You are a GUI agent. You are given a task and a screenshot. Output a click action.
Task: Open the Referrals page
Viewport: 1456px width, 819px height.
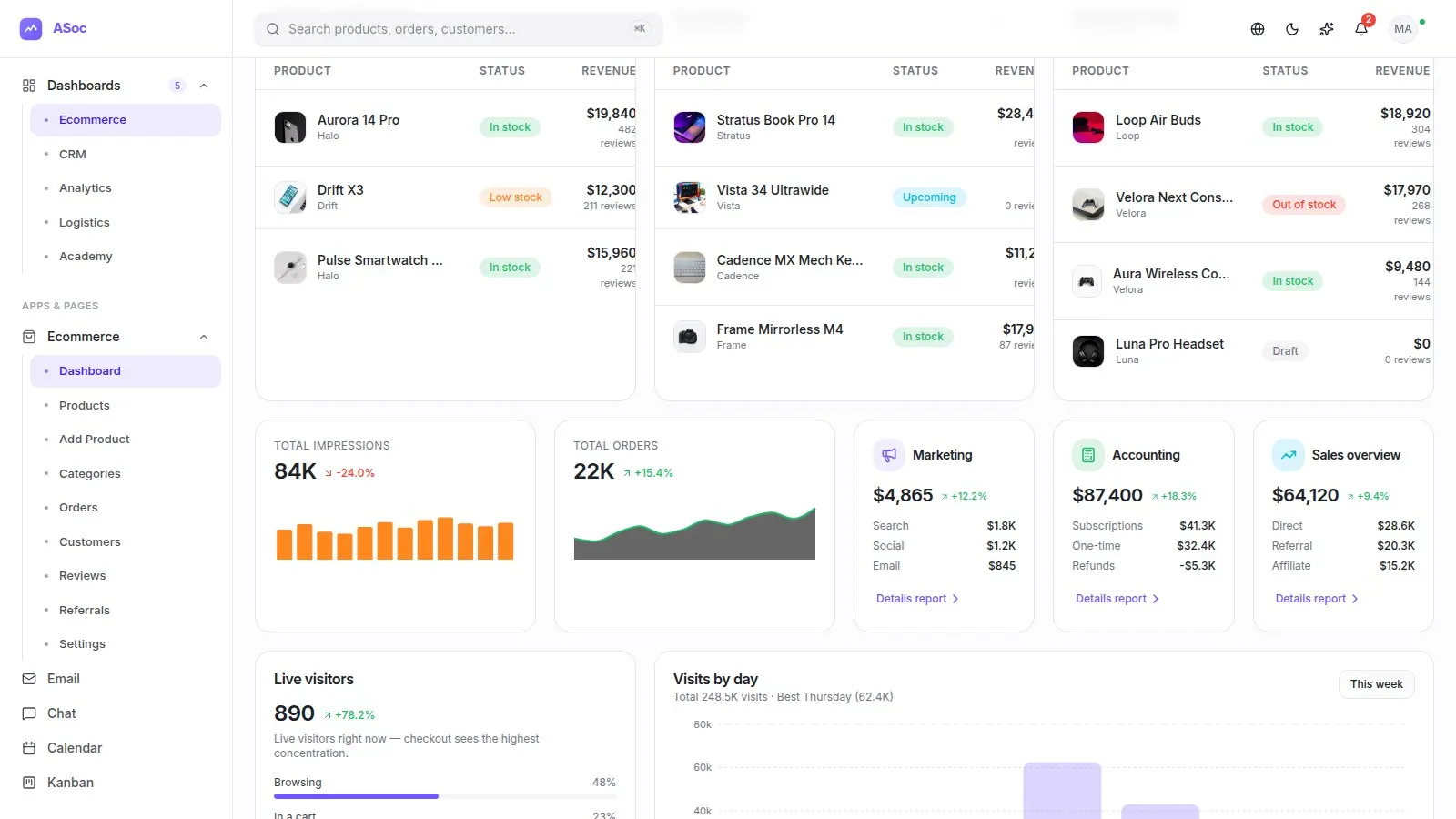click(x=126, y=611)
